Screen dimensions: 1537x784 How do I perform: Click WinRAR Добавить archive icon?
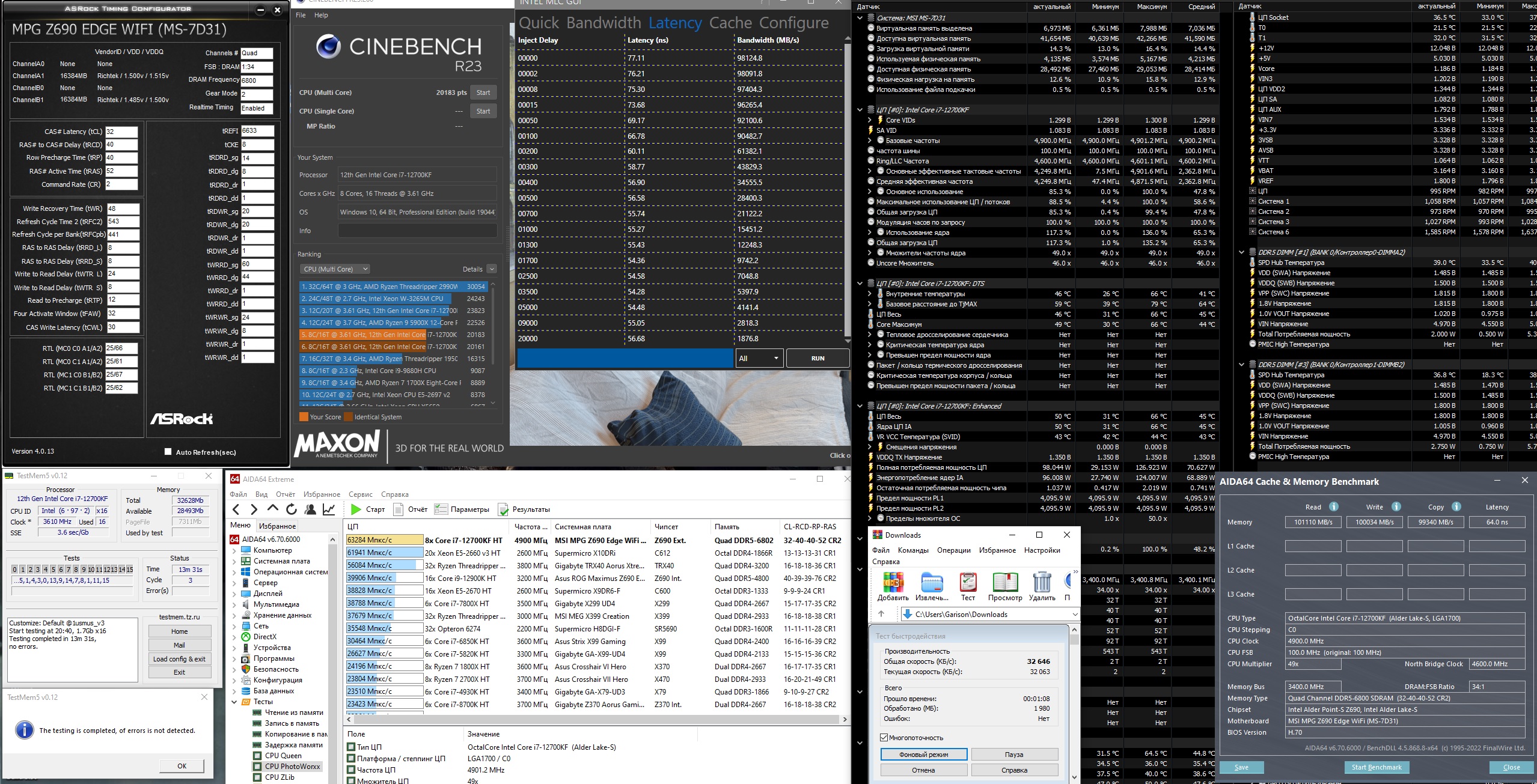point(893,583)
